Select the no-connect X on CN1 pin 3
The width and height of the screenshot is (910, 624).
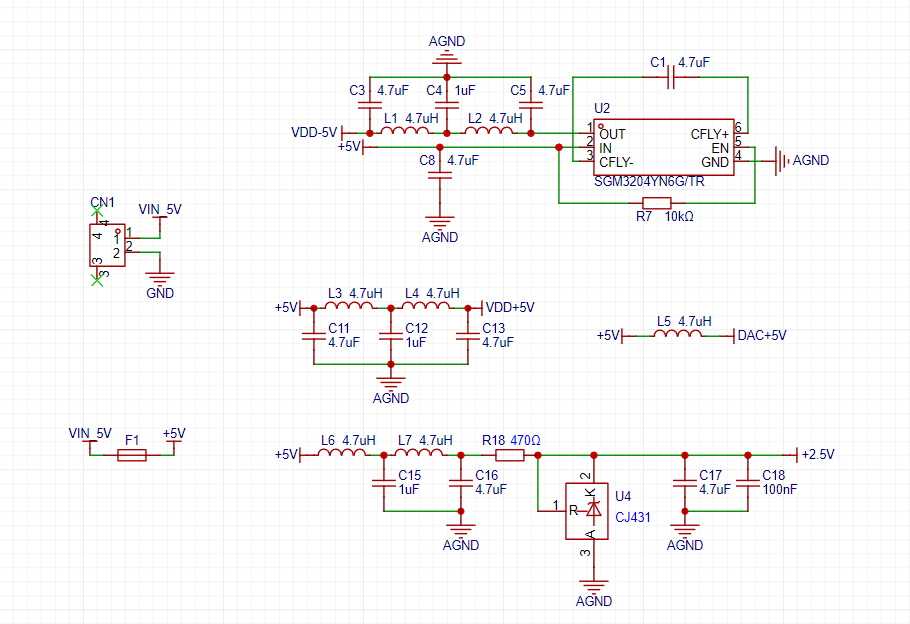point(97,280)
